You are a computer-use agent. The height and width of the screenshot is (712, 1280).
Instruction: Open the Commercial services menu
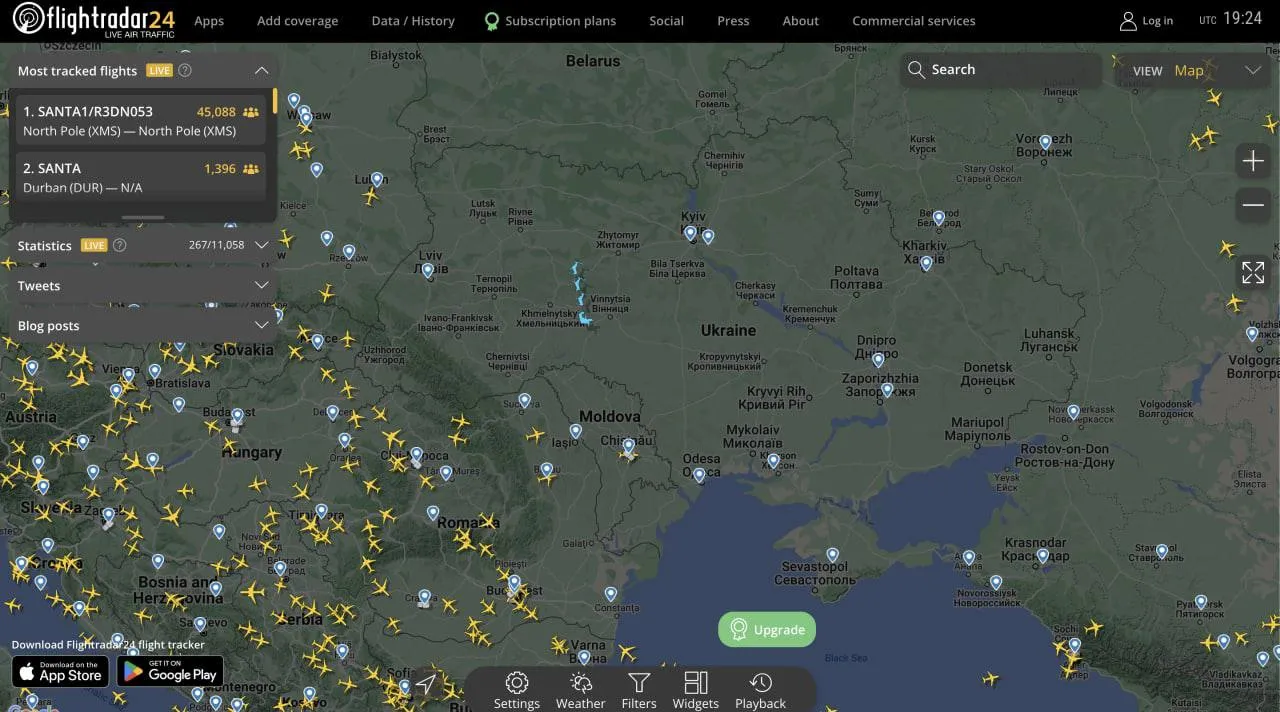(913, 21)
